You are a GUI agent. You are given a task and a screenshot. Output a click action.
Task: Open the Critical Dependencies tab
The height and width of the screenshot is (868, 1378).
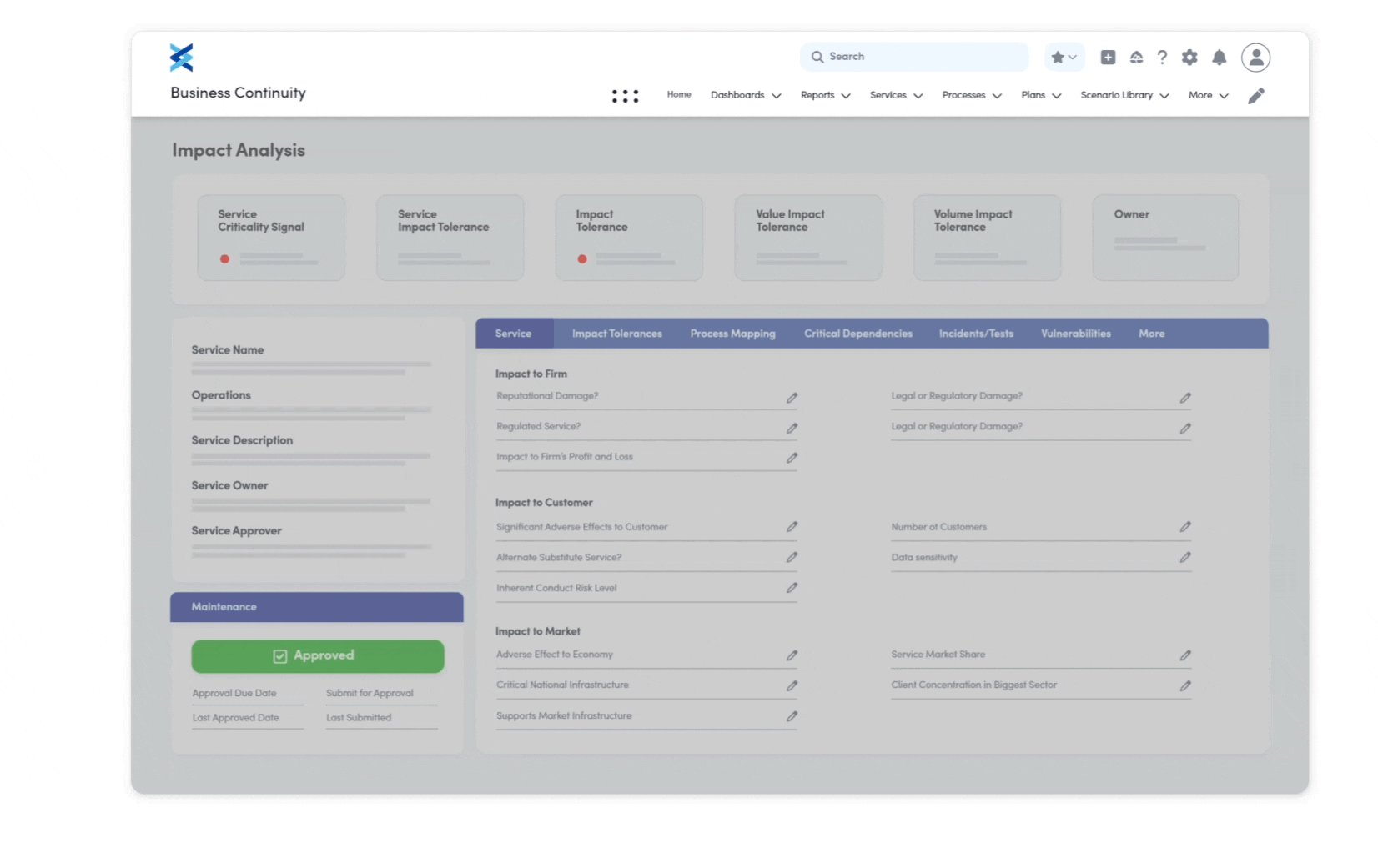point(858,334)
